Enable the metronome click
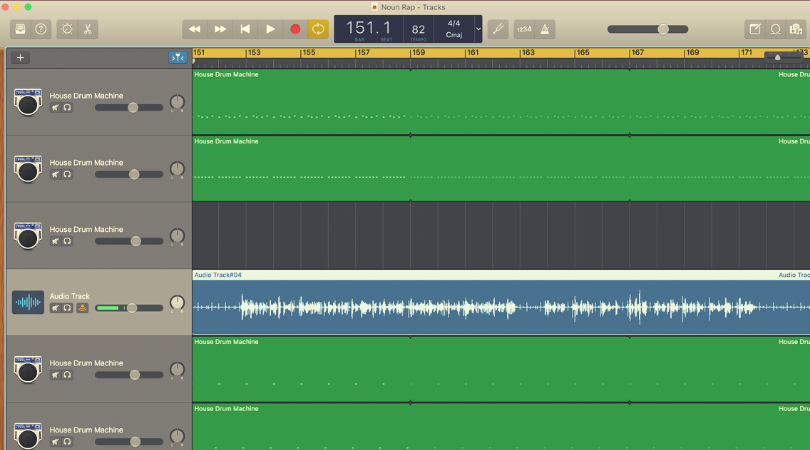 546,30
